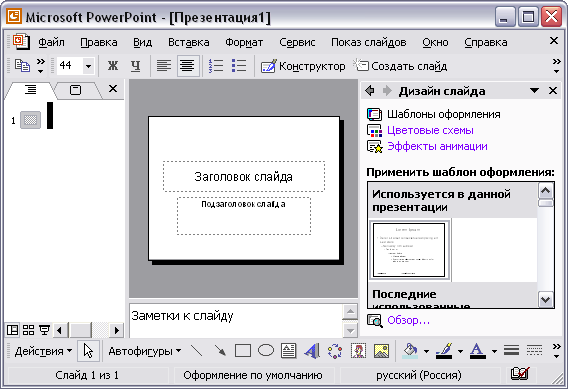Open the Конструктор design pane
This screenshot has height=389, width=568.
coord(303,66)
